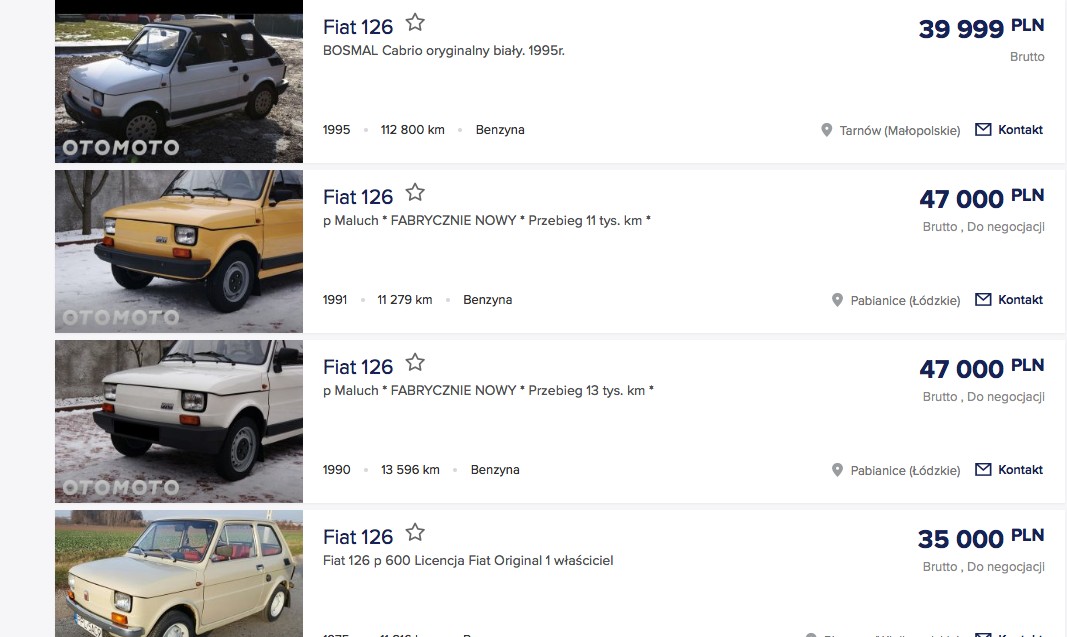Image resolution: width=1067 pixels, height=637 pixels.
Task: Open white cabrio Fiat 126 photo
Action: click(x=179, y=82)
